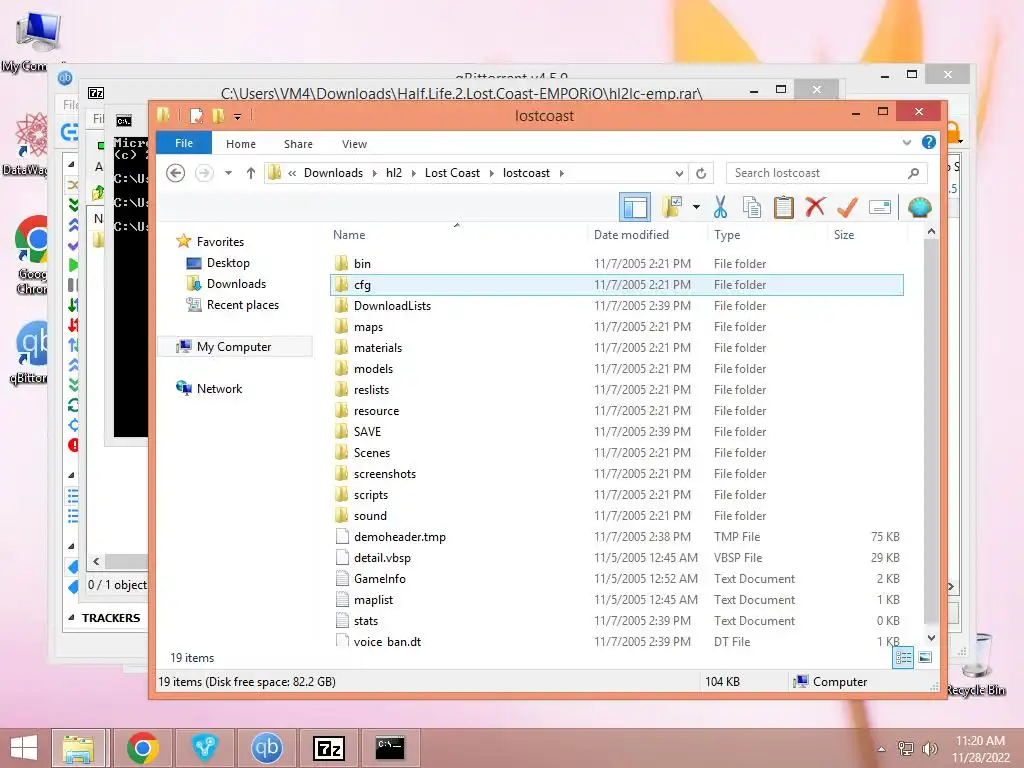Collapse TRACKERS section in qBittorrent sidebar
This screenshot has width=1024, height=768.
click(71, 618)
